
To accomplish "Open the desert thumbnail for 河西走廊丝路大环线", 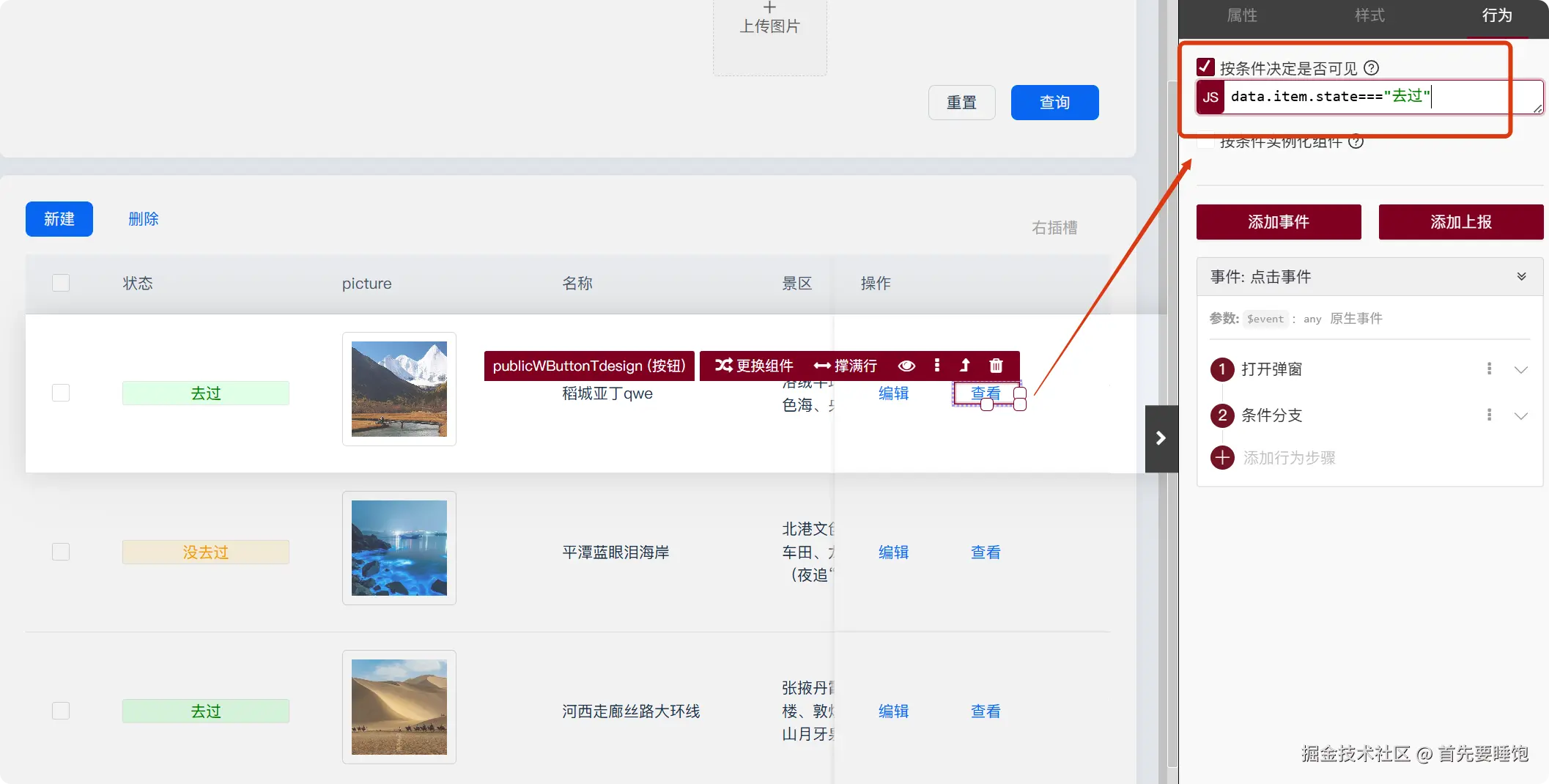I will 399,707.
